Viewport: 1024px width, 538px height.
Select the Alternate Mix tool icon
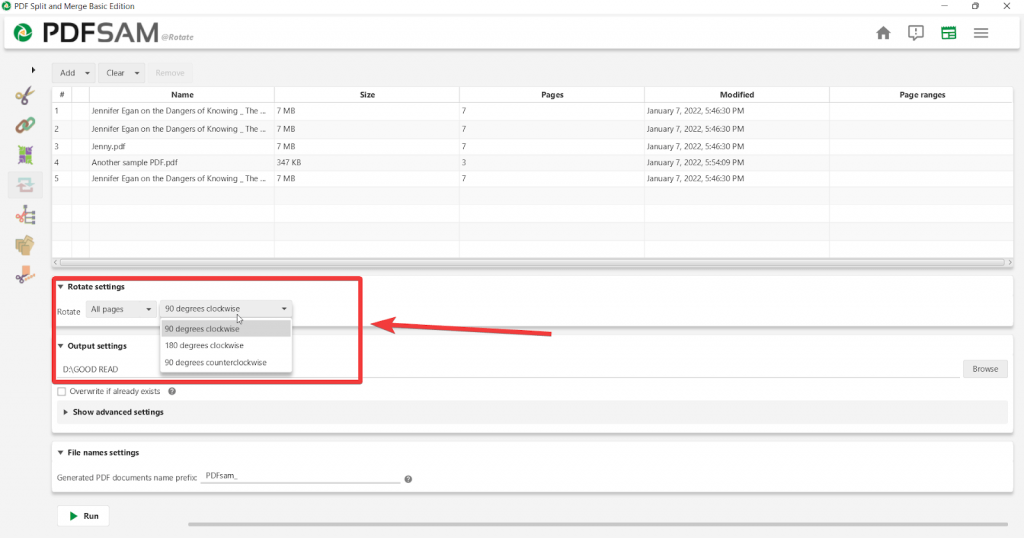coord(25,155)
